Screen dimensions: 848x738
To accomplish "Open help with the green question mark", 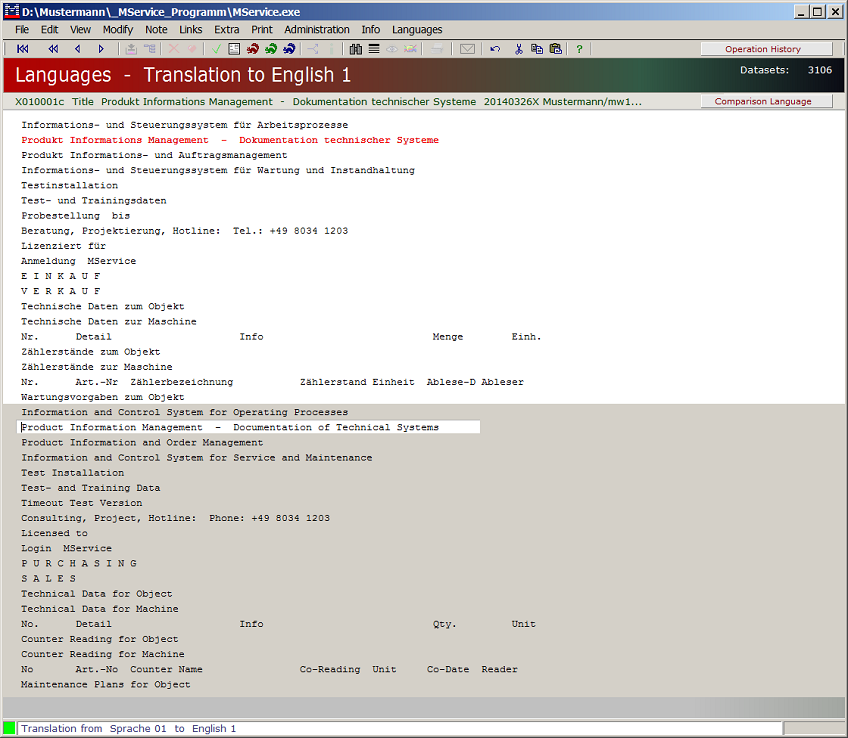I will pos(579,49).
